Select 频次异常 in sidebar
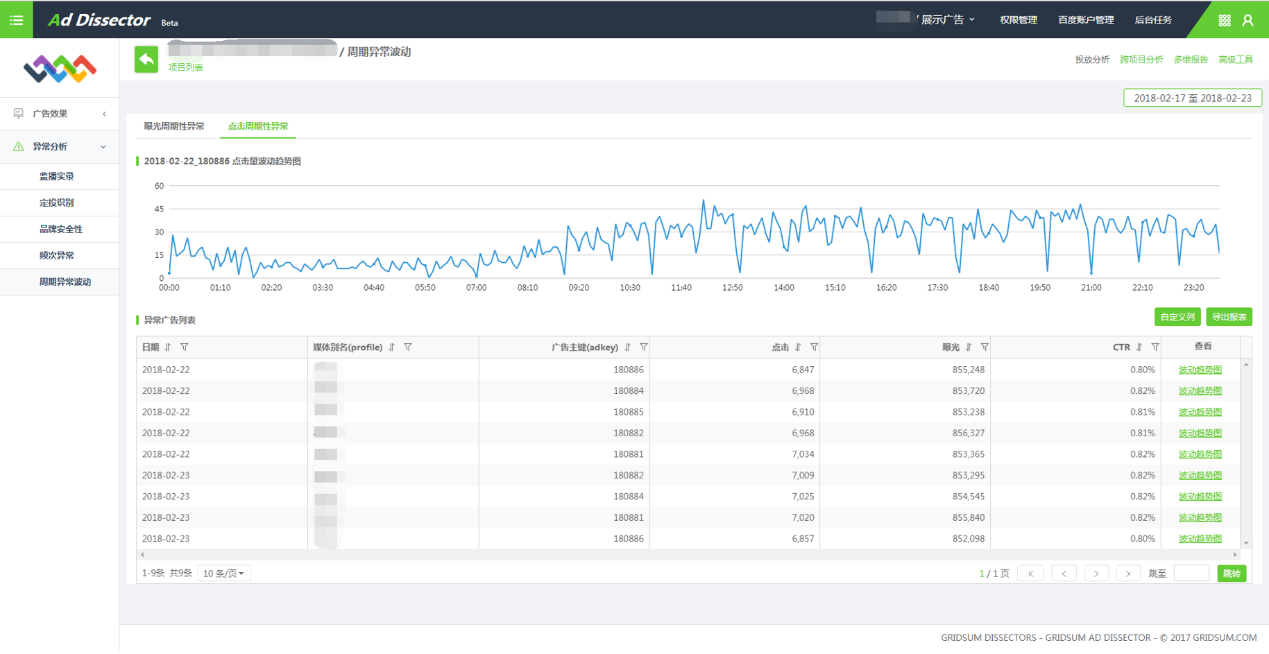Screen dimensions: 1269x654 point(59,256)
